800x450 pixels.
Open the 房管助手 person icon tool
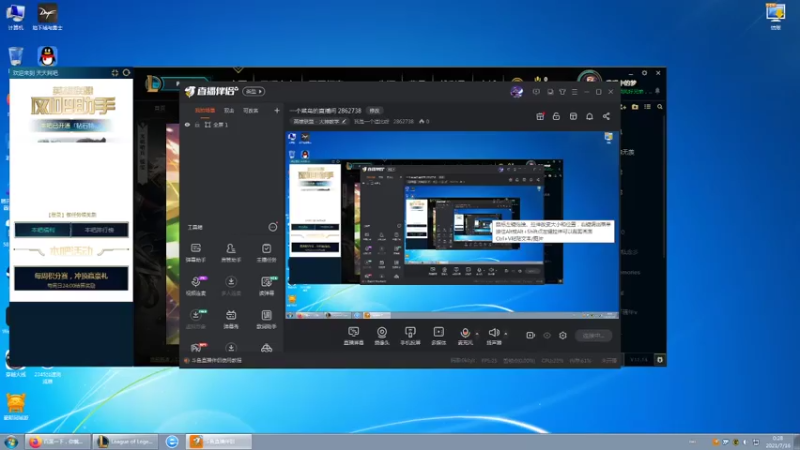click(231, 253)
